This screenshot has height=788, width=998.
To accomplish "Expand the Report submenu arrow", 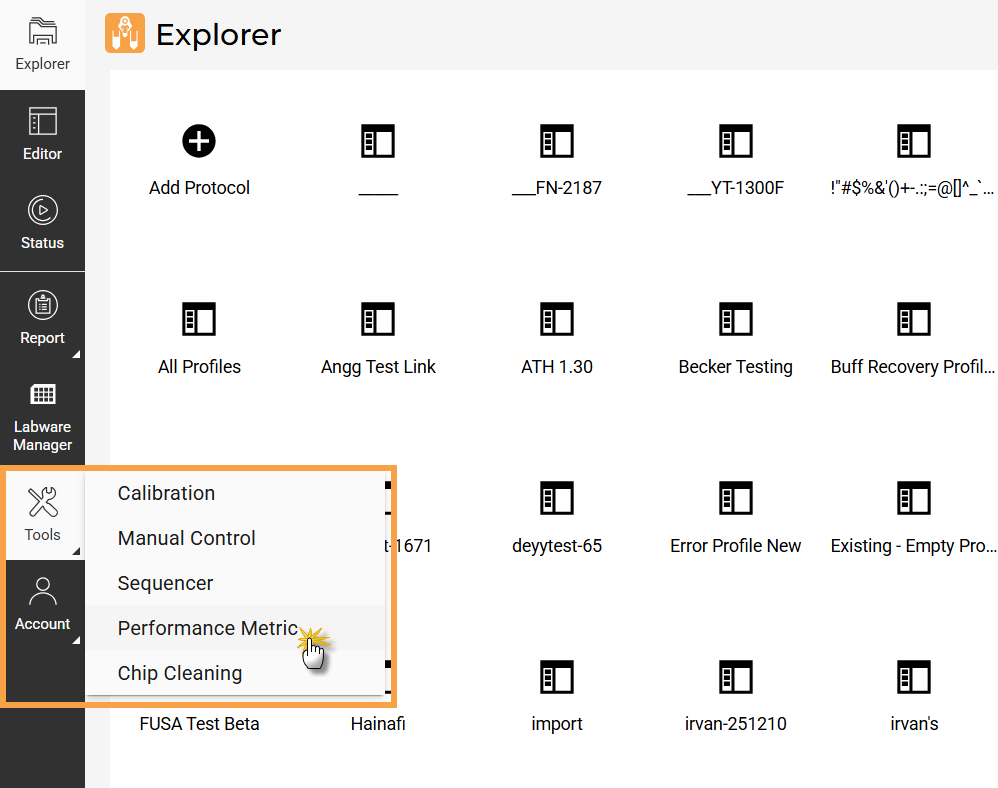I will (76, 355).
